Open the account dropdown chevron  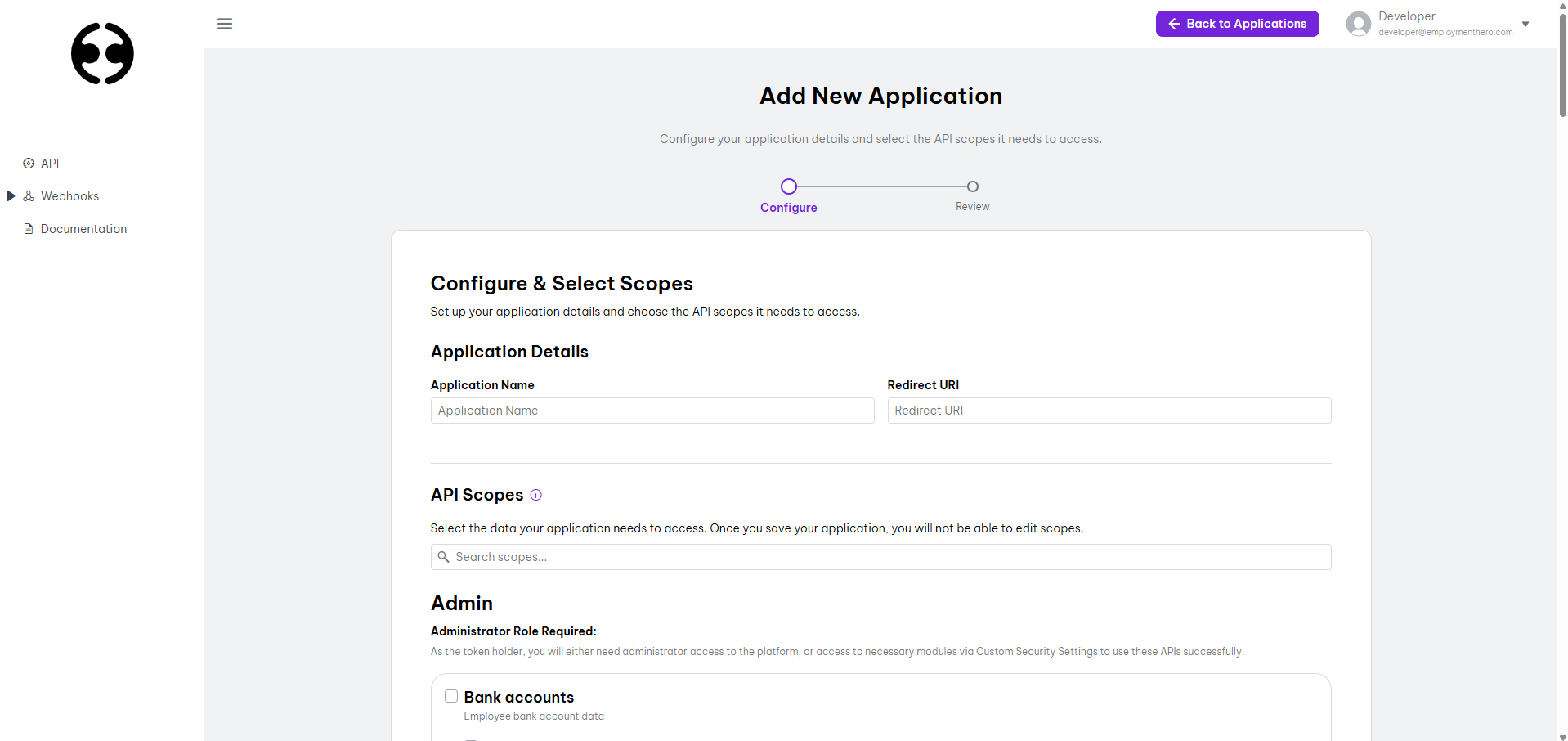1525,24
